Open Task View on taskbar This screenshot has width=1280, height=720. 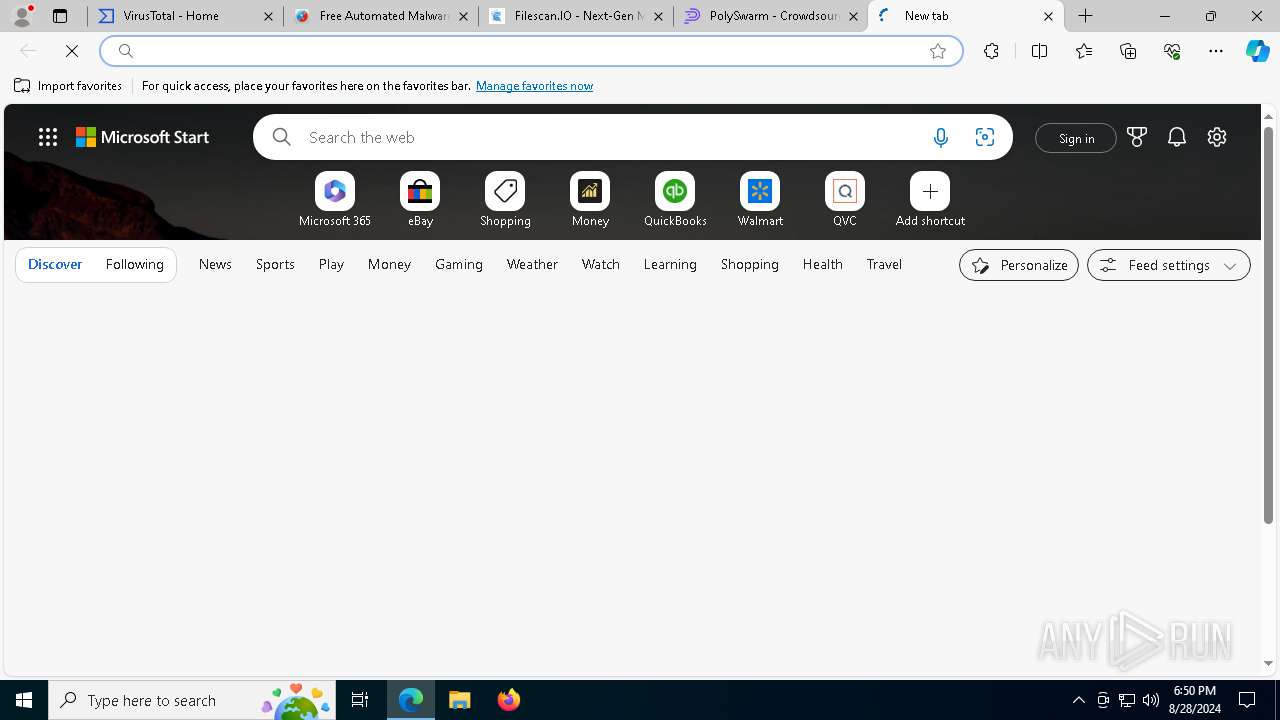click(360, 700)
